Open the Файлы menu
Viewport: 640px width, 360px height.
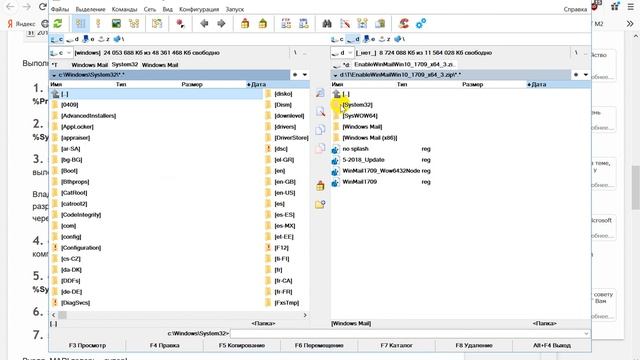(x=60, y=9)
